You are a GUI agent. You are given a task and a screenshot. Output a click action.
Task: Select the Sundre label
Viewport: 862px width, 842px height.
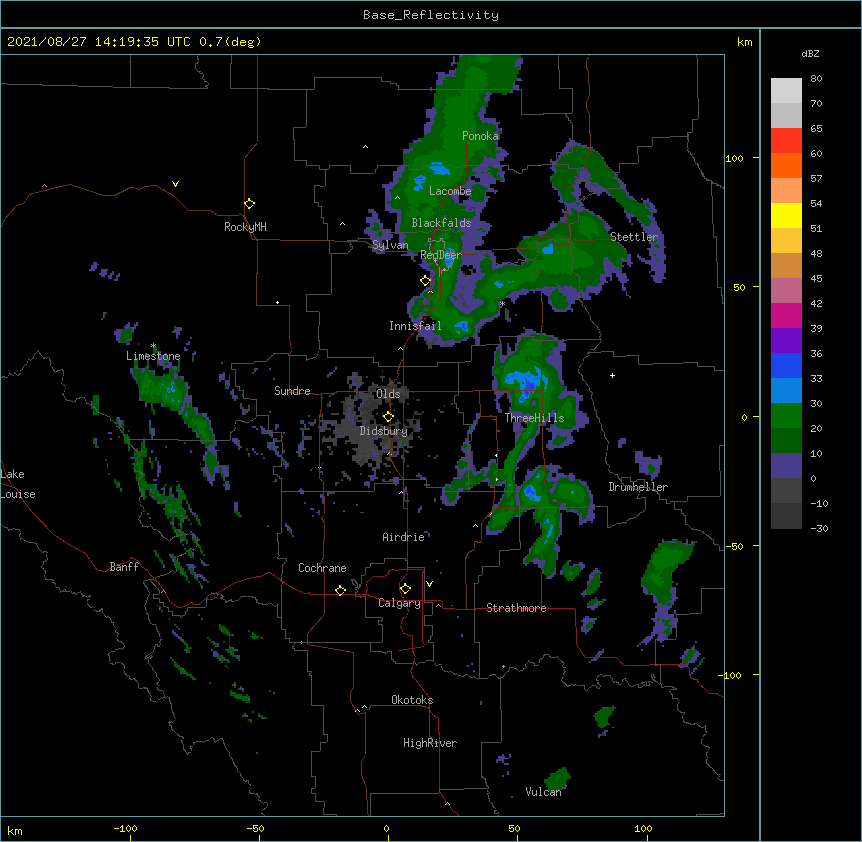(x=292, y=391)
